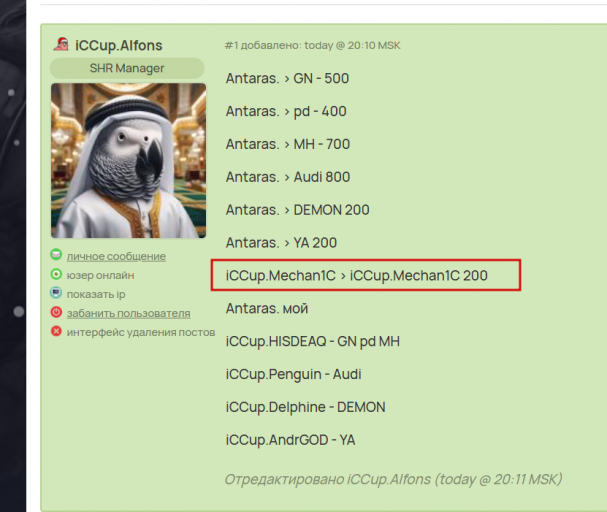The height and width of the screenshot is (512, 607).
Task: Open интерфейс удаления постов option
Action: [x=141, y=332]
